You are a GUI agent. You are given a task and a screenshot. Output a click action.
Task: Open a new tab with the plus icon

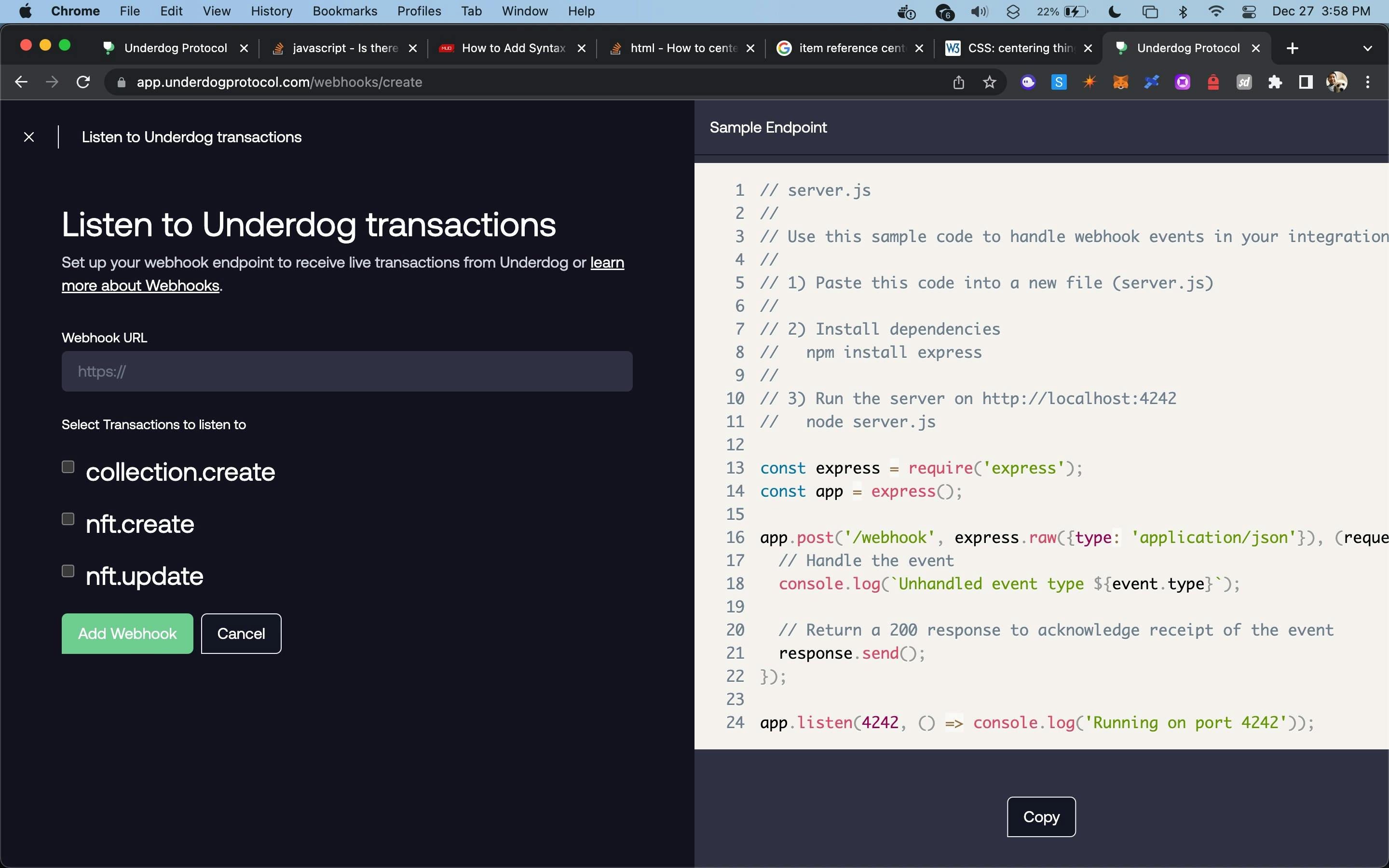(1292, 48)
